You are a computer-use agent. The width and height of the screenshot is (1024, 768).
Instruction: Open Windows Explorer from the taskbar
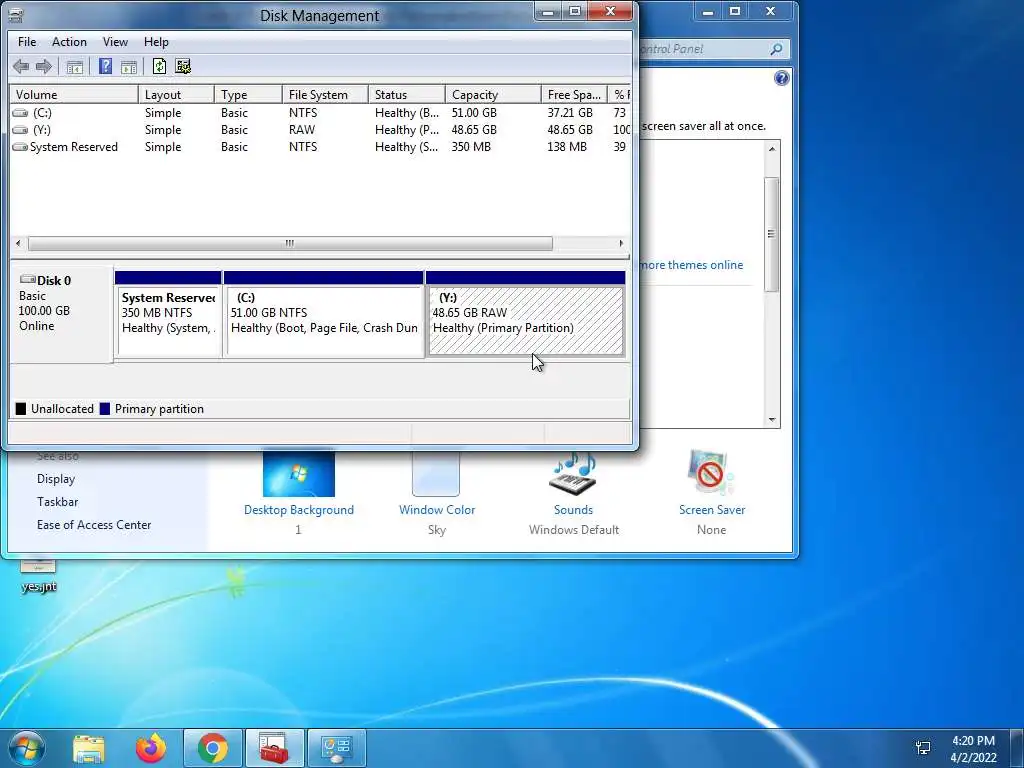coord(89,748)
